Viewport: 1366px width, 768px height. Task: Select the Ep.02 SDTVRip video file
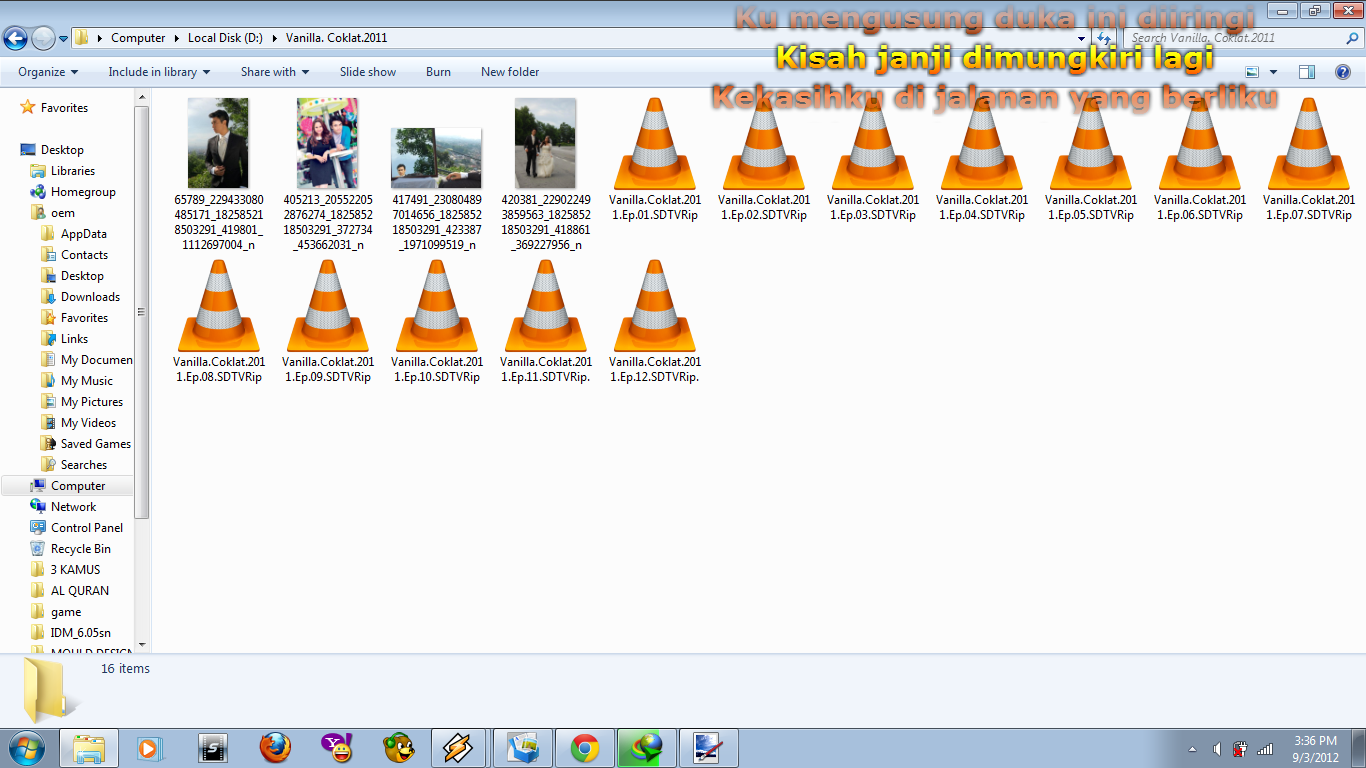(x=764, y=160)
